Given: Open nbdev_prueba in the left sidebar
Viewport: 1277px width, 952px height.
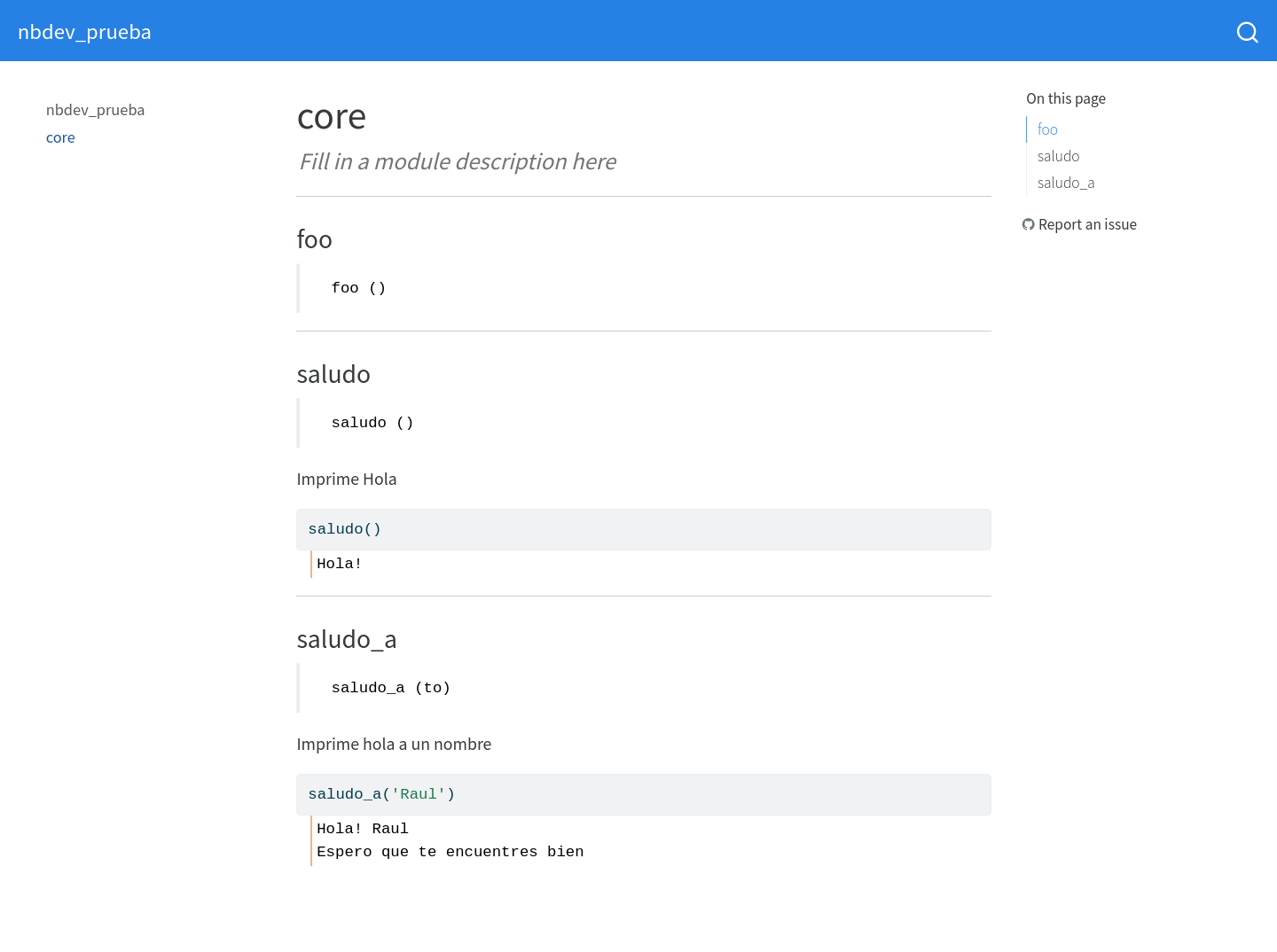Looking at the screenshot, I should tap(95, 110).
